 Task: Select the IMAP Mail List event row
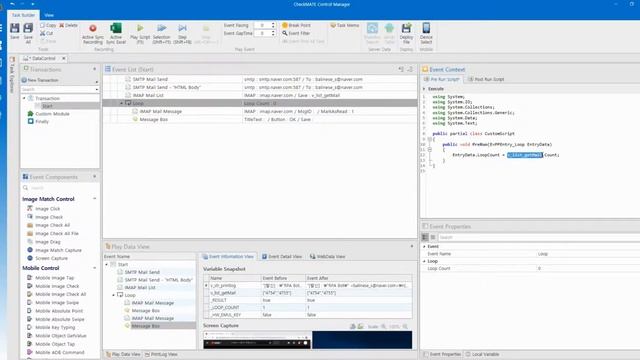[x=260, y=95]
